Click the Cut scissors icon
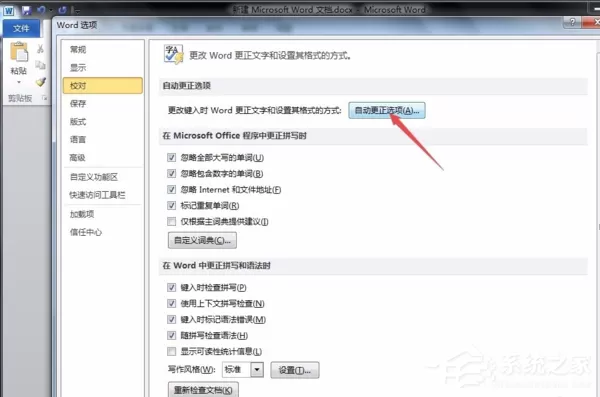This screenshot has height=397, width=600. pos(40,49)
